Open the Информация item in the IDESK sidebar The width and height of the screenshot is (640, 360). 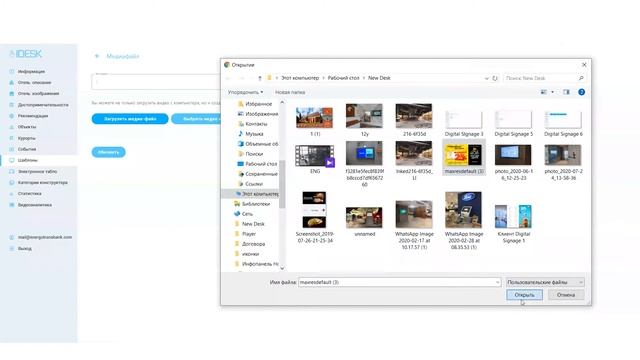point(31,71)
